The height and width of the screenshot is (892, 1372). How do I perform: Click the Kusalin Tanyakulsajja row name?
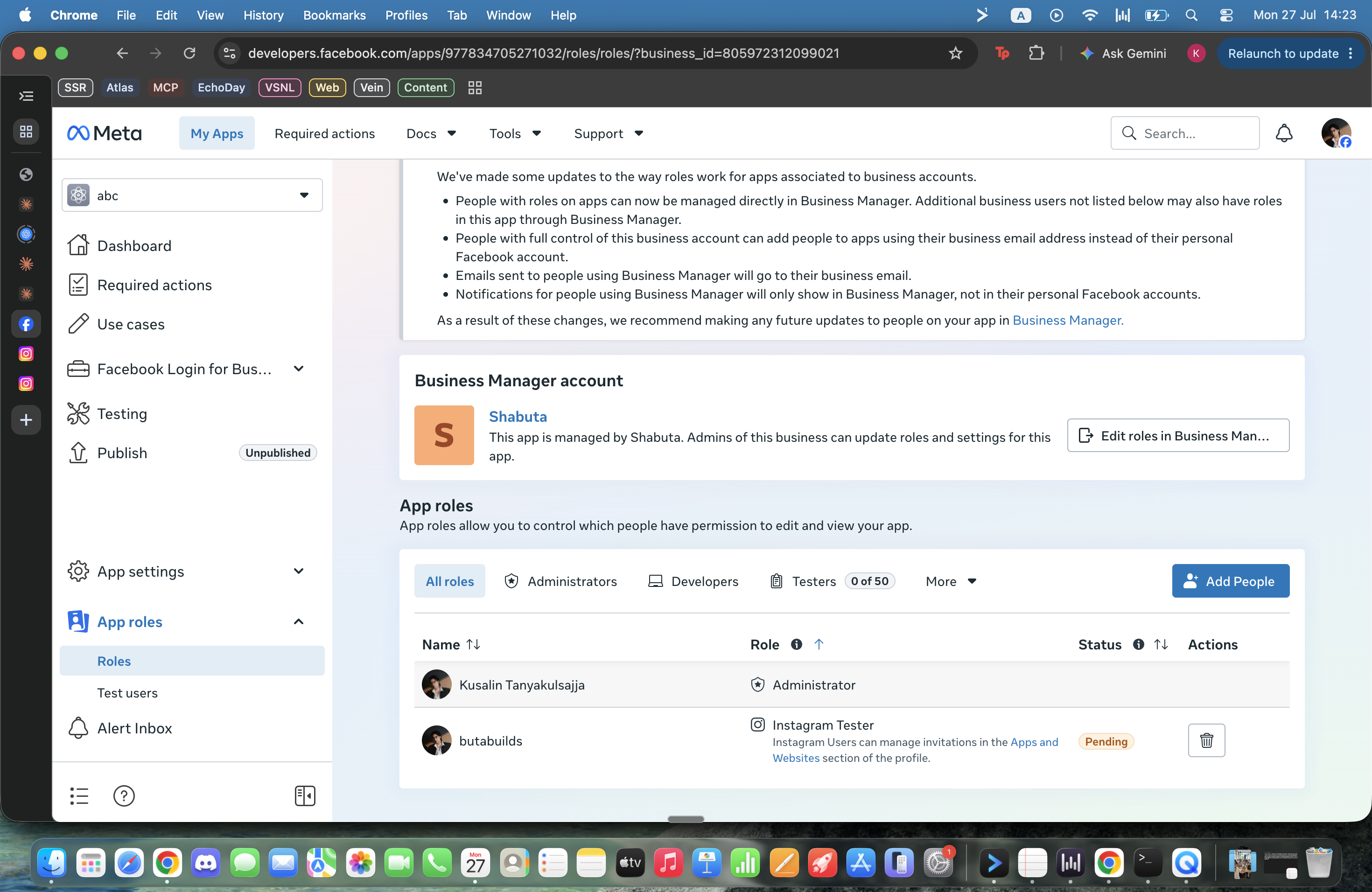pos(522,684)
